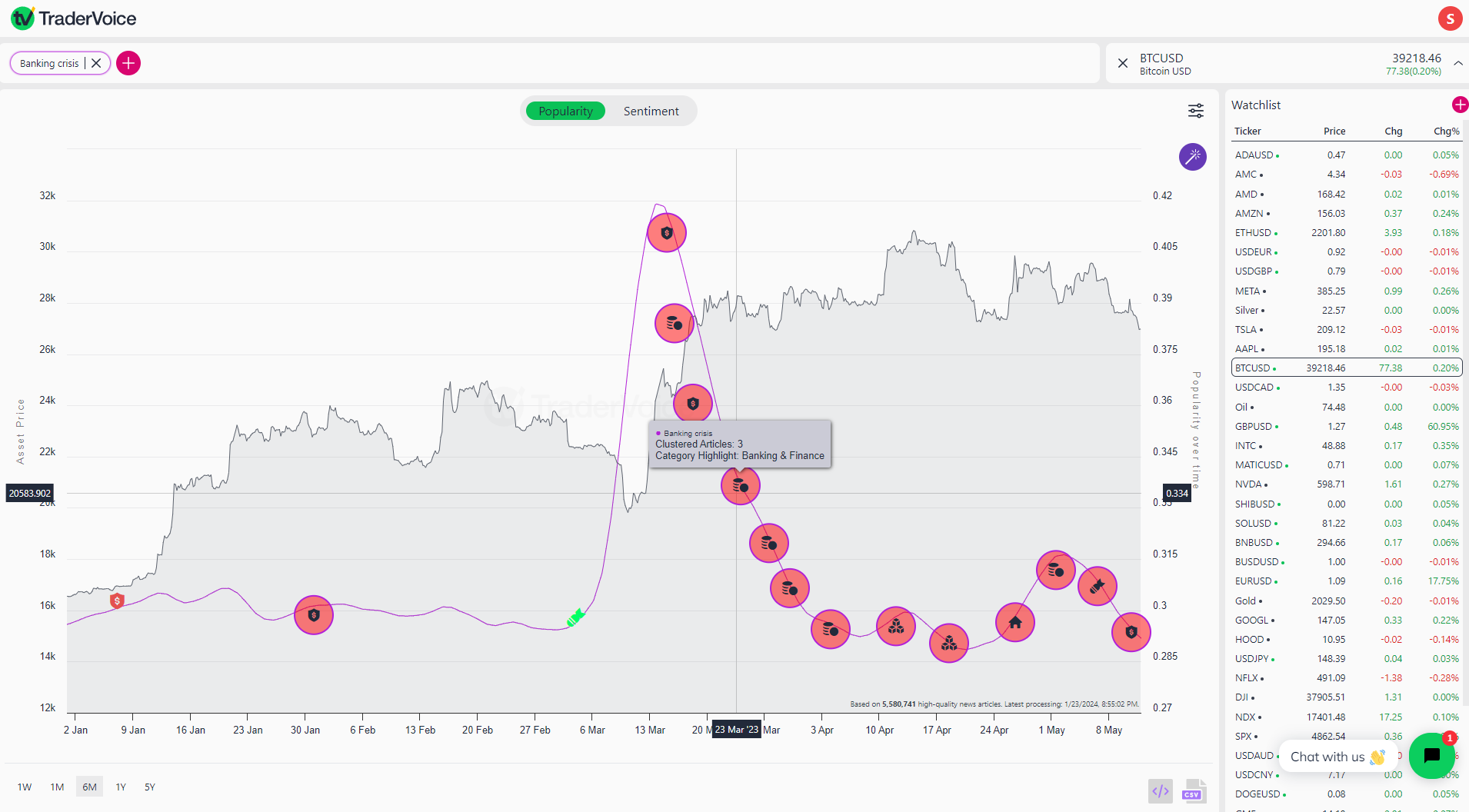
Task: Select DOGEUSD in the watchlist
Action: tap(1347, 794)
